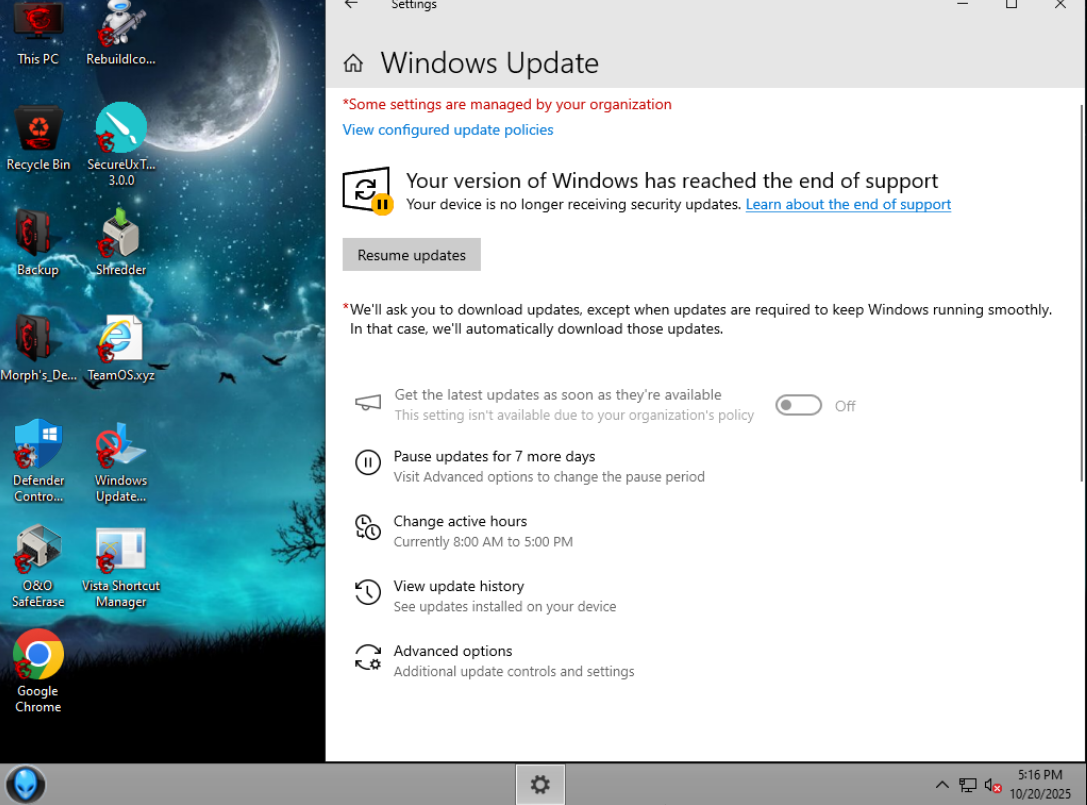Launch the Shredder desktop shortcut
Screen dimensions: 1087x805
point(121,243)
